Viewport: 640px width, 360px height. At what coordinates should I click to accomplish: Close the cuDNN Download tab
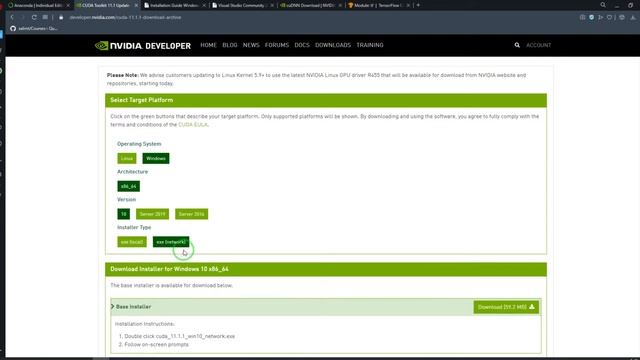(x=340, y=5)
